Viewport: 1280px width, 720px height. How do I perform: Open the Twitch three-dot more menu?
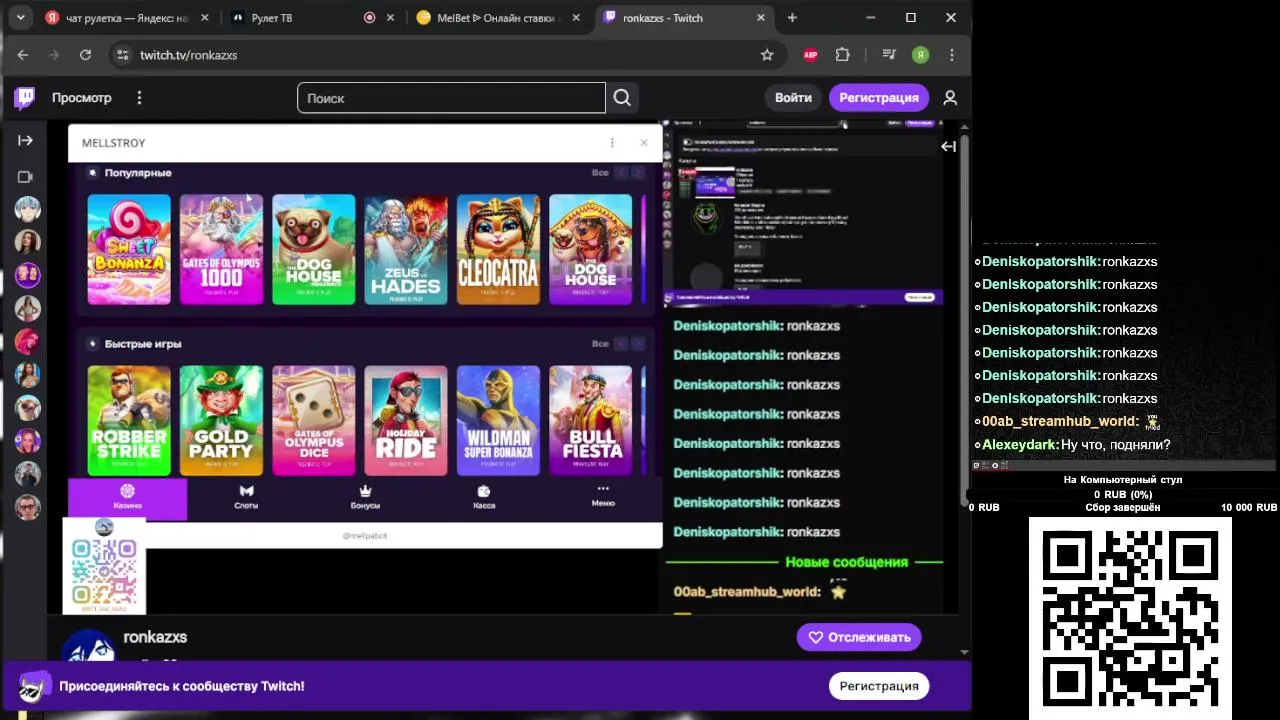tap(139, 97)
